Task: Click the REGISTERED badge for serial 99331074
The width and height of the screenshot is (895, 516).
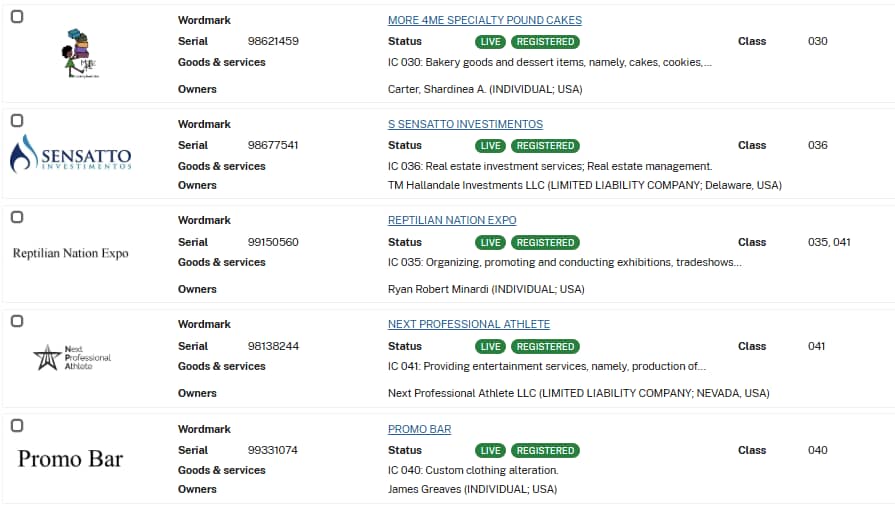Action: pos(545,450)
